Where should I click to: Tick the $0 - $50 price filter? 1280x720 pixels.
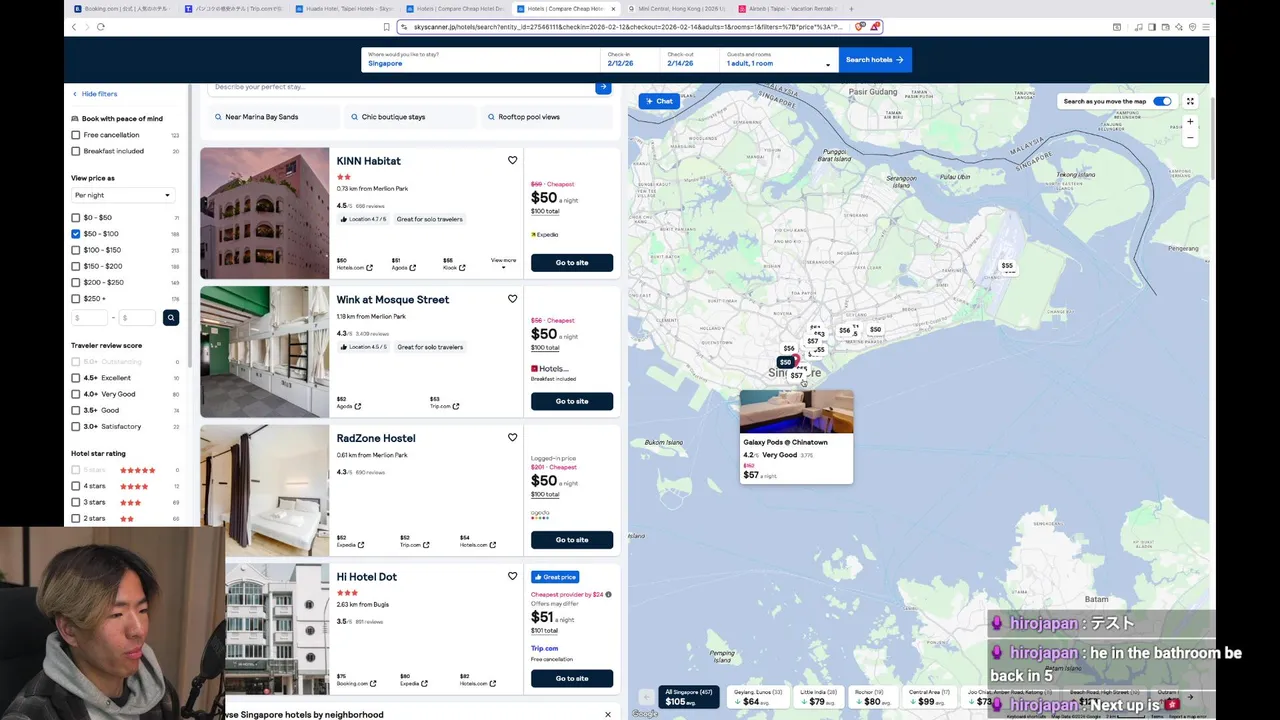(x=75, y=217)
